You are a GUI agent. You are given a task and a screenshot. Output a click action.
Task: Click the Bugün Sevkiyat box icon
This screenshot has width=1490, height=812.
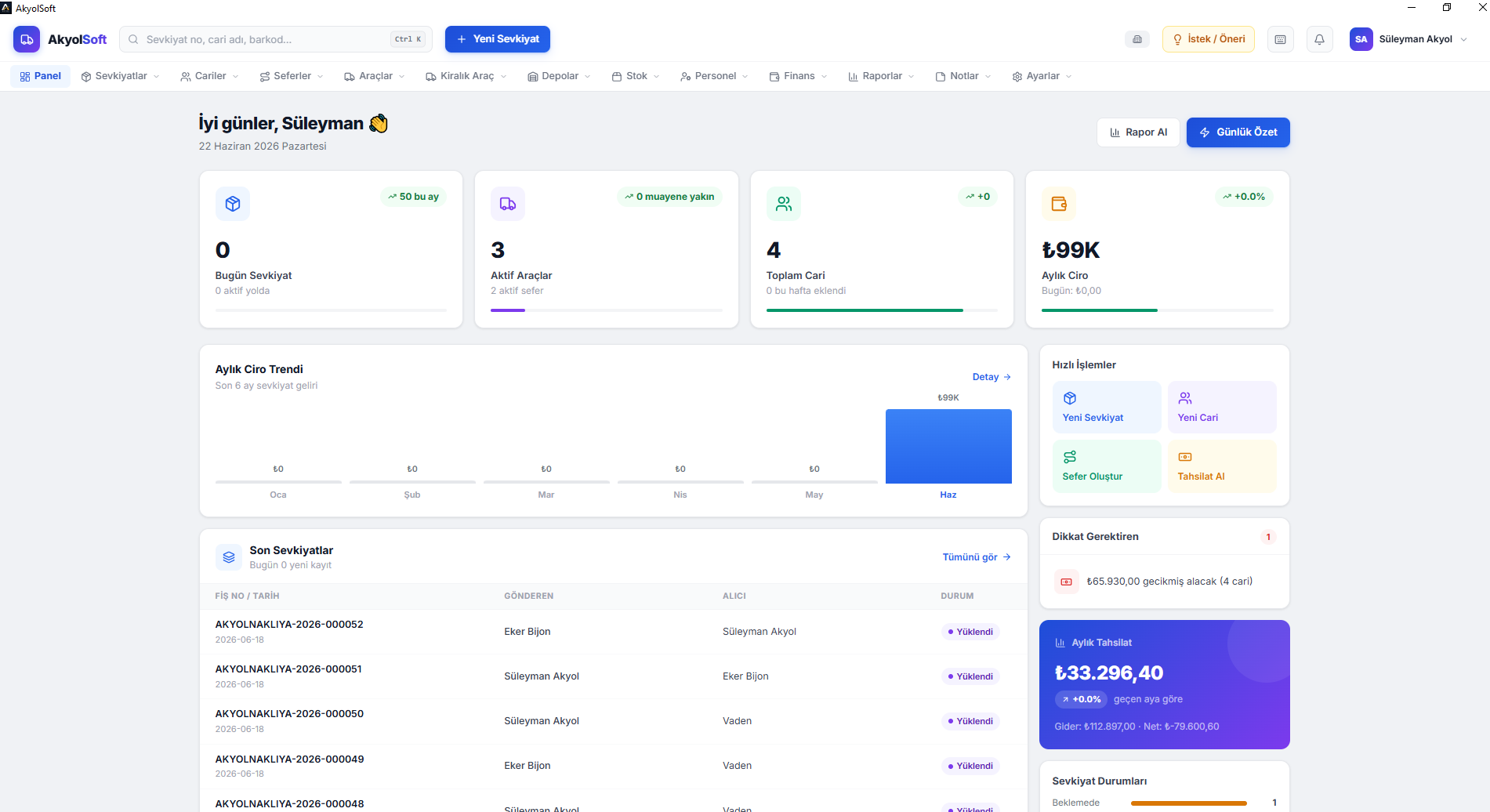tap(233, 204)
